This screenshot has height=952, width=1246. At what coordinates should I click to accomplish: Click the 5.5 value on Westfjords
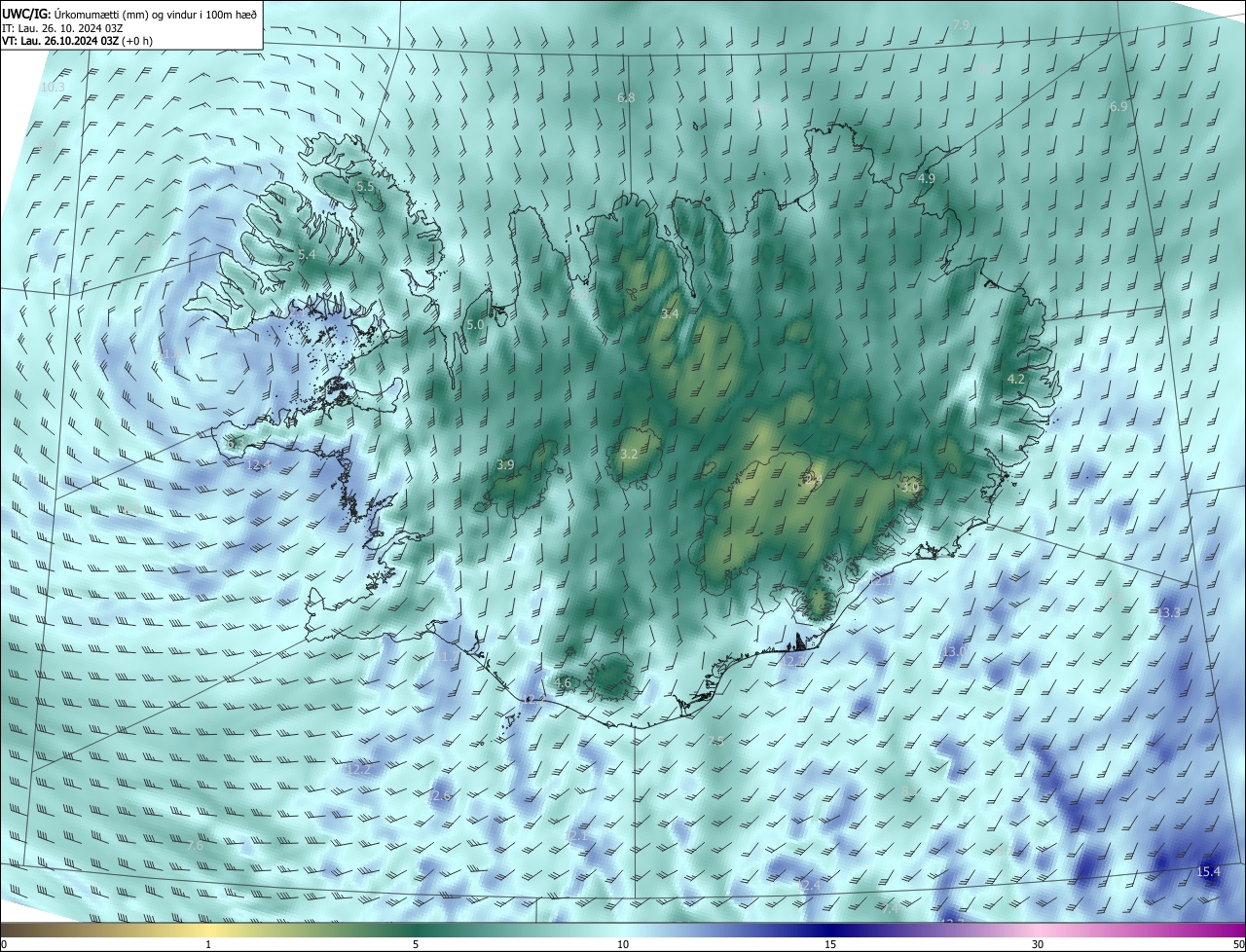click(x=365, y=186)
